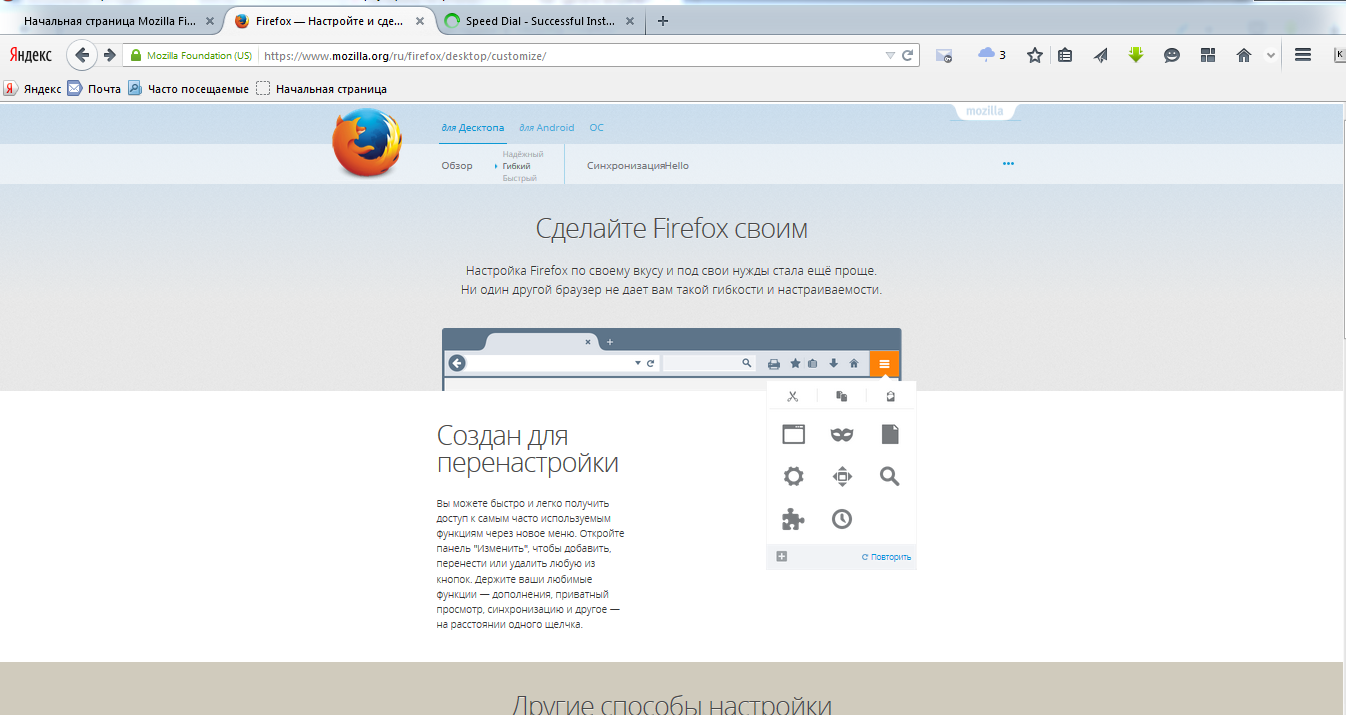
Task: Open the URL bar history dropdown arrow
Action: coord(890,56)
